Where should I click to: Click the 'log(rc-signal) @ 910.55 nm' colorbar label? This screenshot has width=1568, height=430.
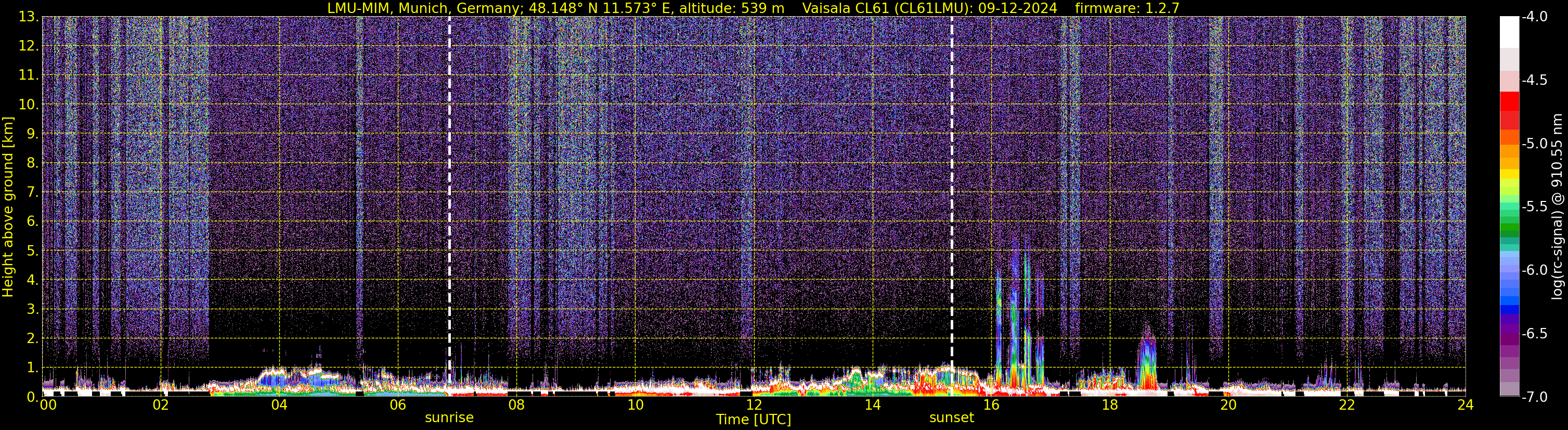[x=1557, y=207]
